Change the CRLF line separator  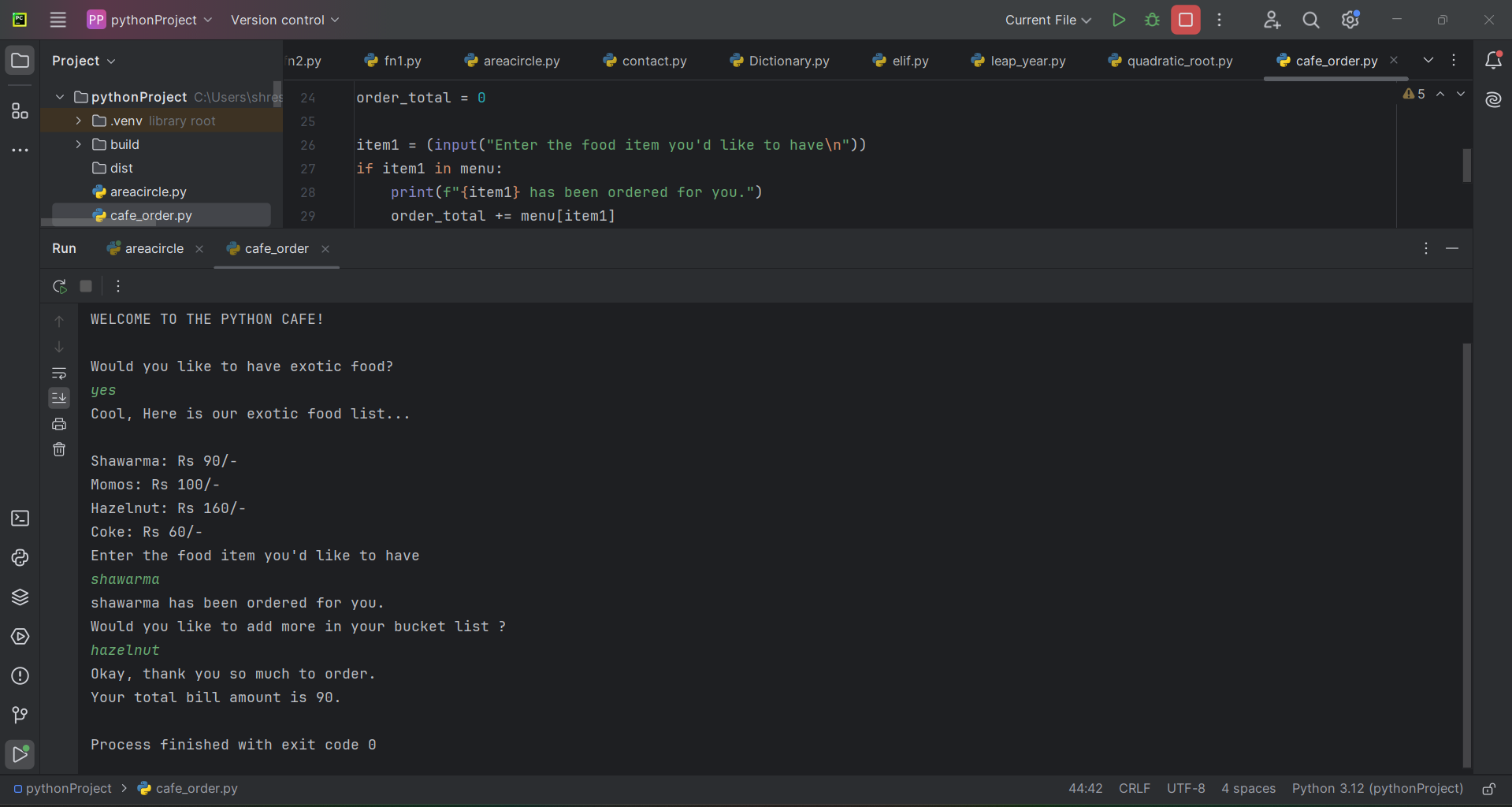click(x=1135, y=789)
